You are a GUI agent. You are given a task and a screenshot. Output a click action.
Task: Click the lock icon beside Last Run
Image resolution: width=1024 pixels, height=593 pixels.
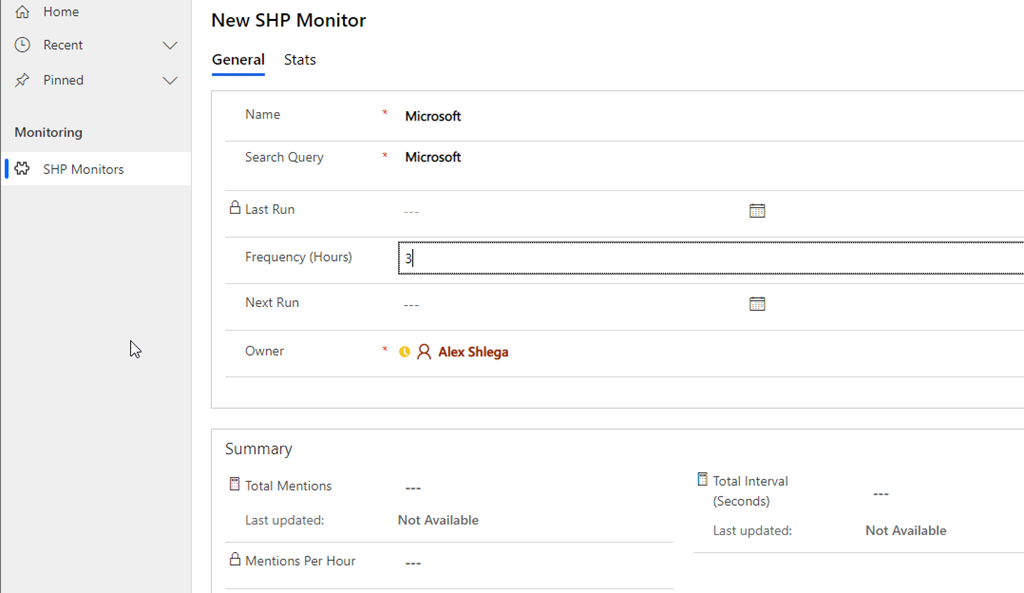click(235, 208)
